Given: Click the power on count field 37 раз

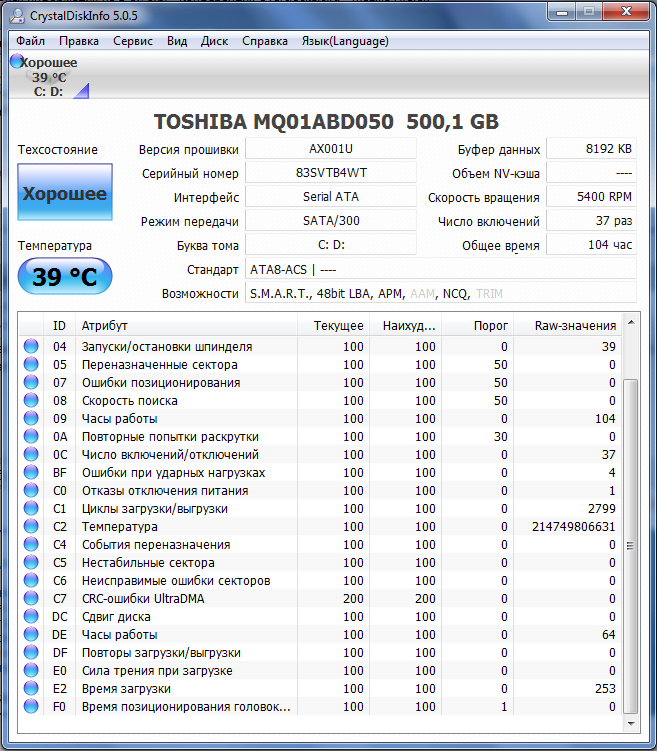Looking at the screenshot, I should [591, 221].
